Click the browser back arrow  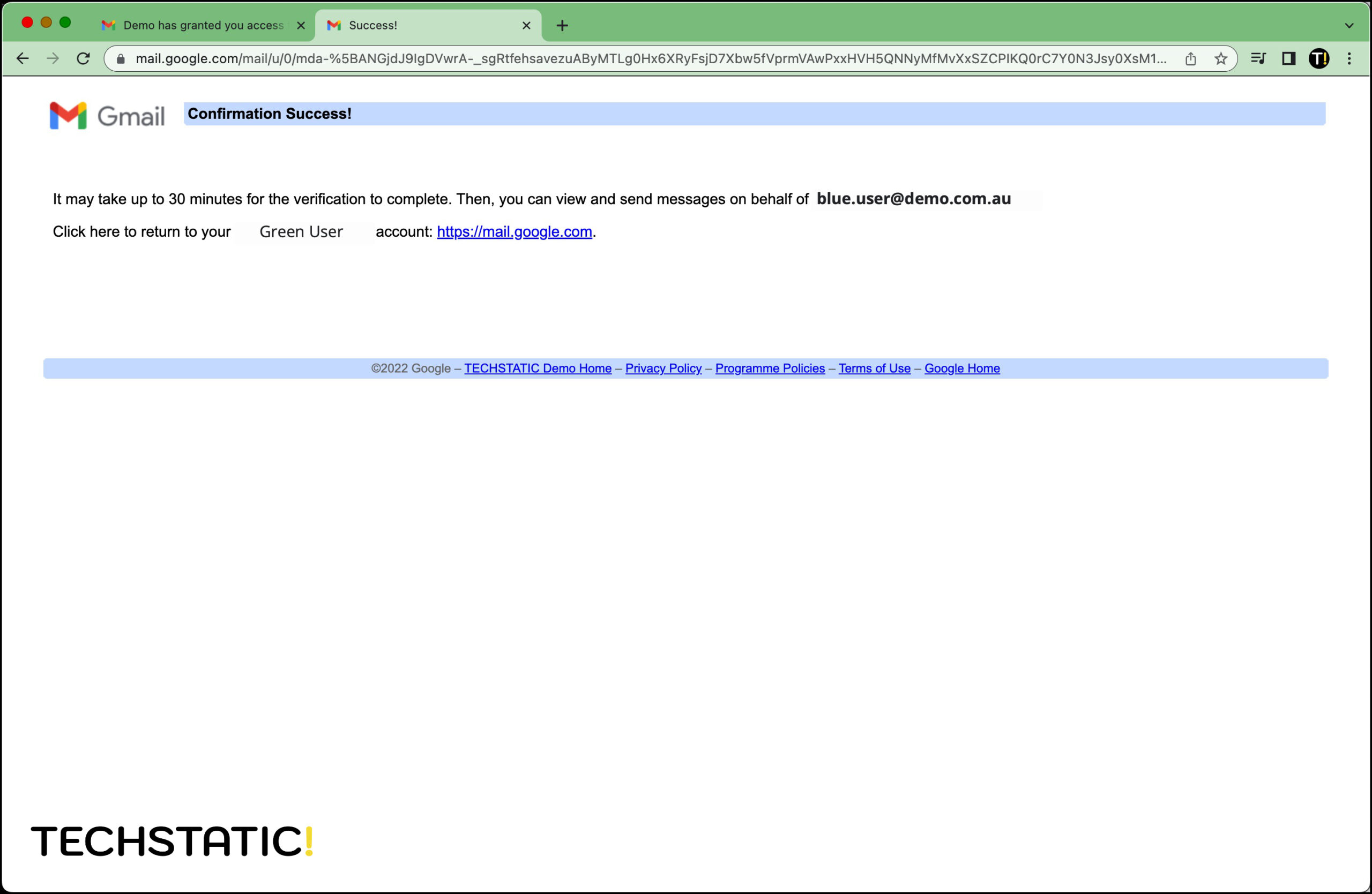[x=22, y=58]
